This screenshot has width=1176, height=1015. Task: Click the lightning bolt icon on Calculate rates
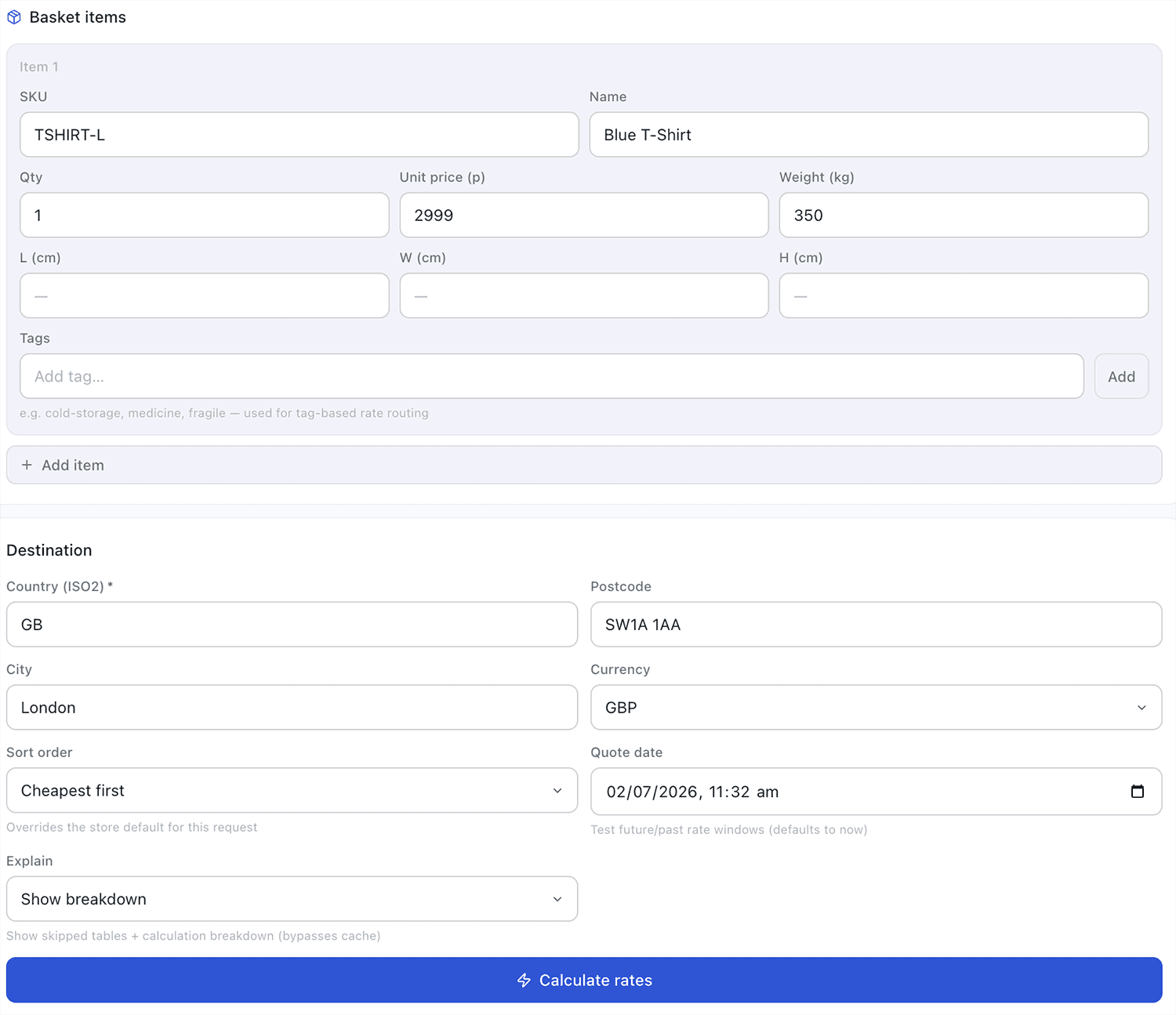(524, 981)
